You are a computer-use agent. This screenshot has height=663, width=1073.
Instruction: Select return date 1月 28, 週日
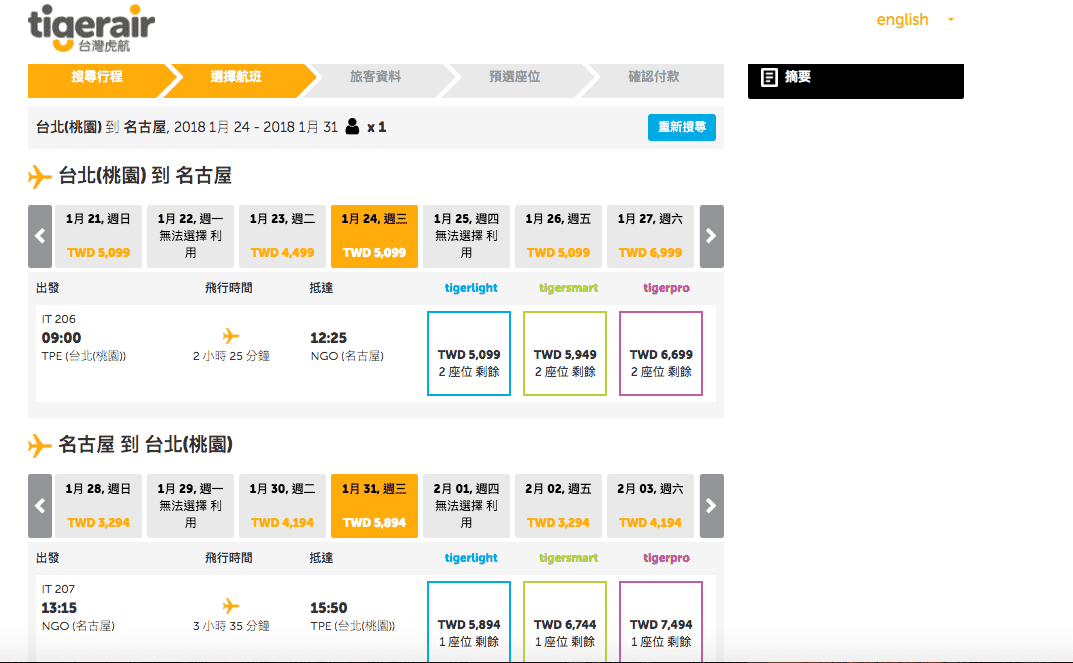(x=99, y=506)
